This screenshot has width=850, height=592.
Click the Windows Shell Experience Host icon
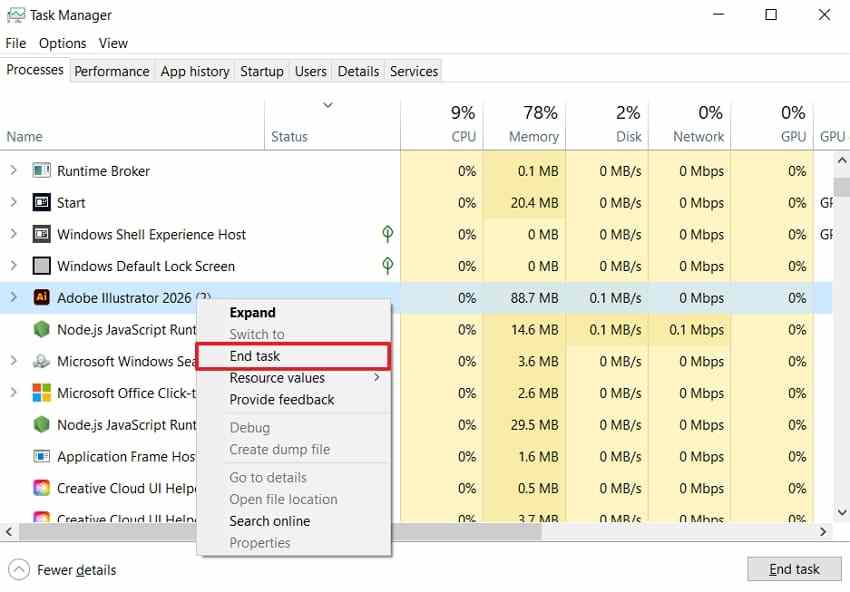pyautogui.click(x=42, y=234)
